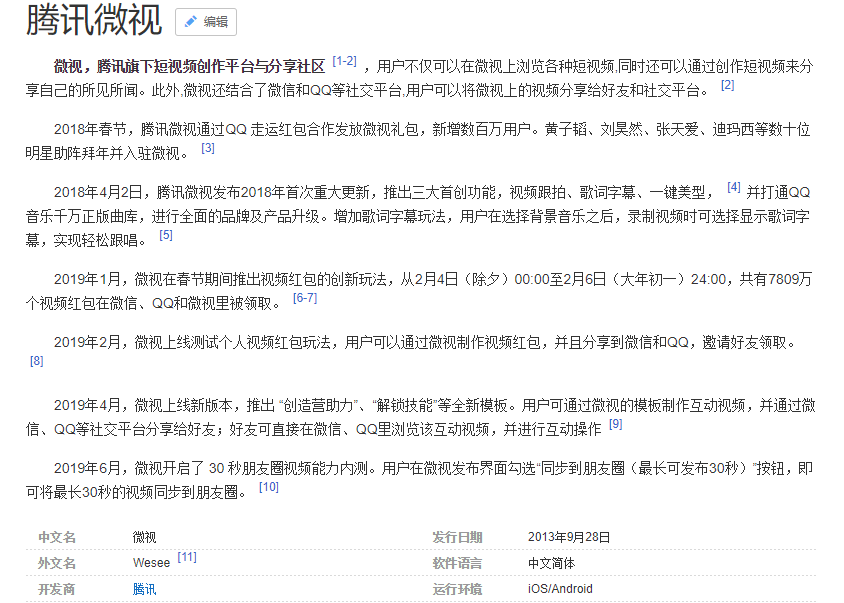844x603 pixels.
Task: Open citation reference [2]
Action: [x=727, y=85]
